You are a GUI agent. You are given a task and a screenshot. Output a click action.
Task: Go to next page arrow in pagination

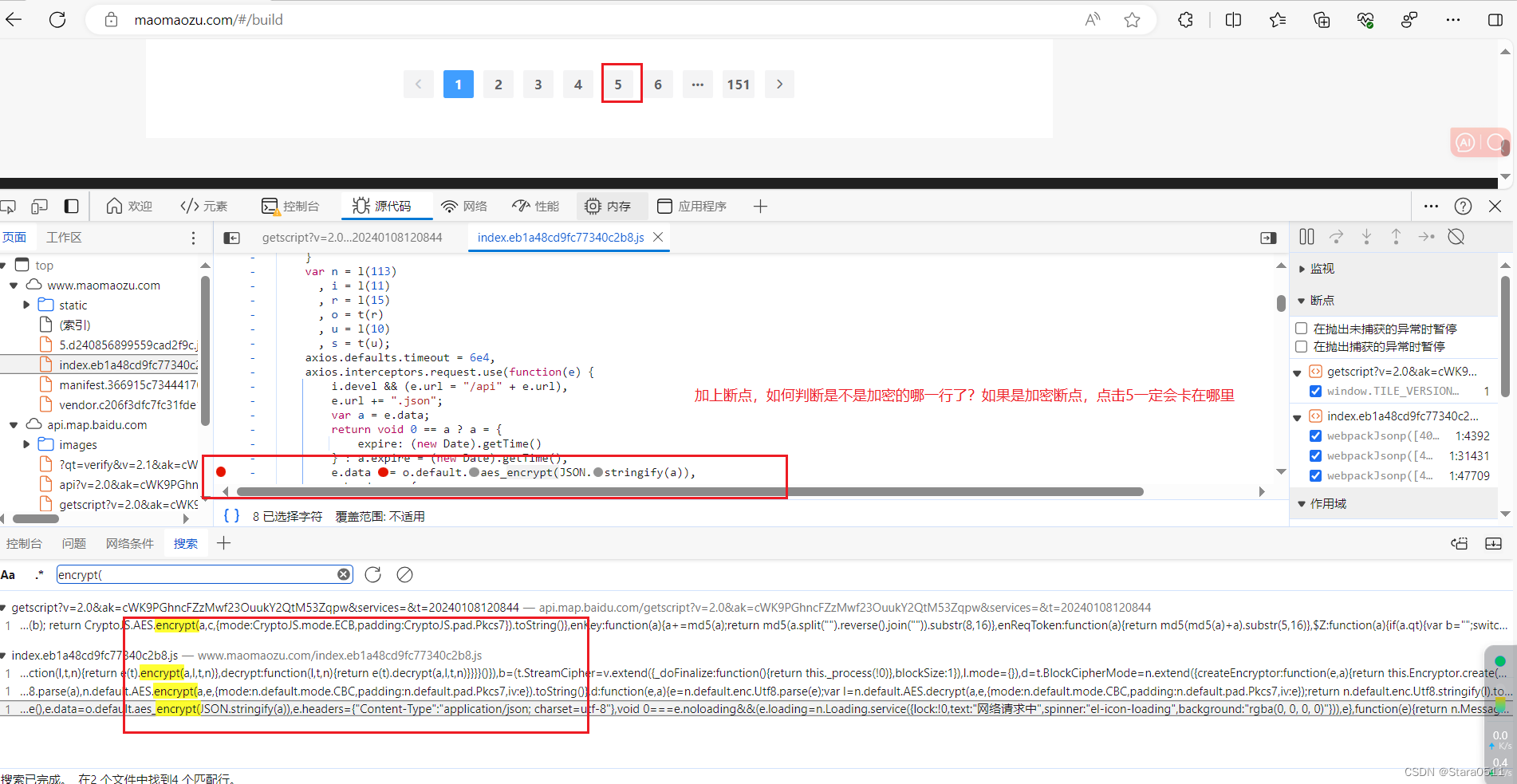[x=779, y=85]
